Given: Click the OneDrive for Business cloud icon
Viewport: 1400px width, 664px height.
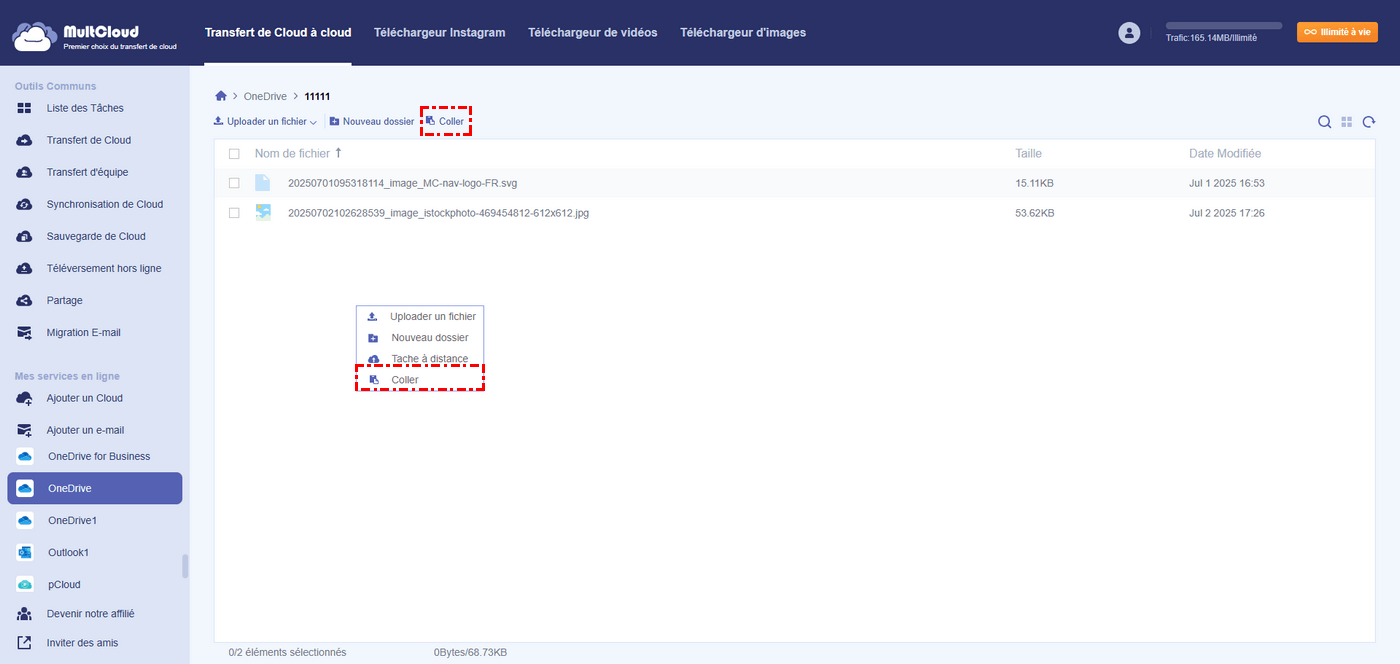Looking at the screenshot, I should pos(25,456).
